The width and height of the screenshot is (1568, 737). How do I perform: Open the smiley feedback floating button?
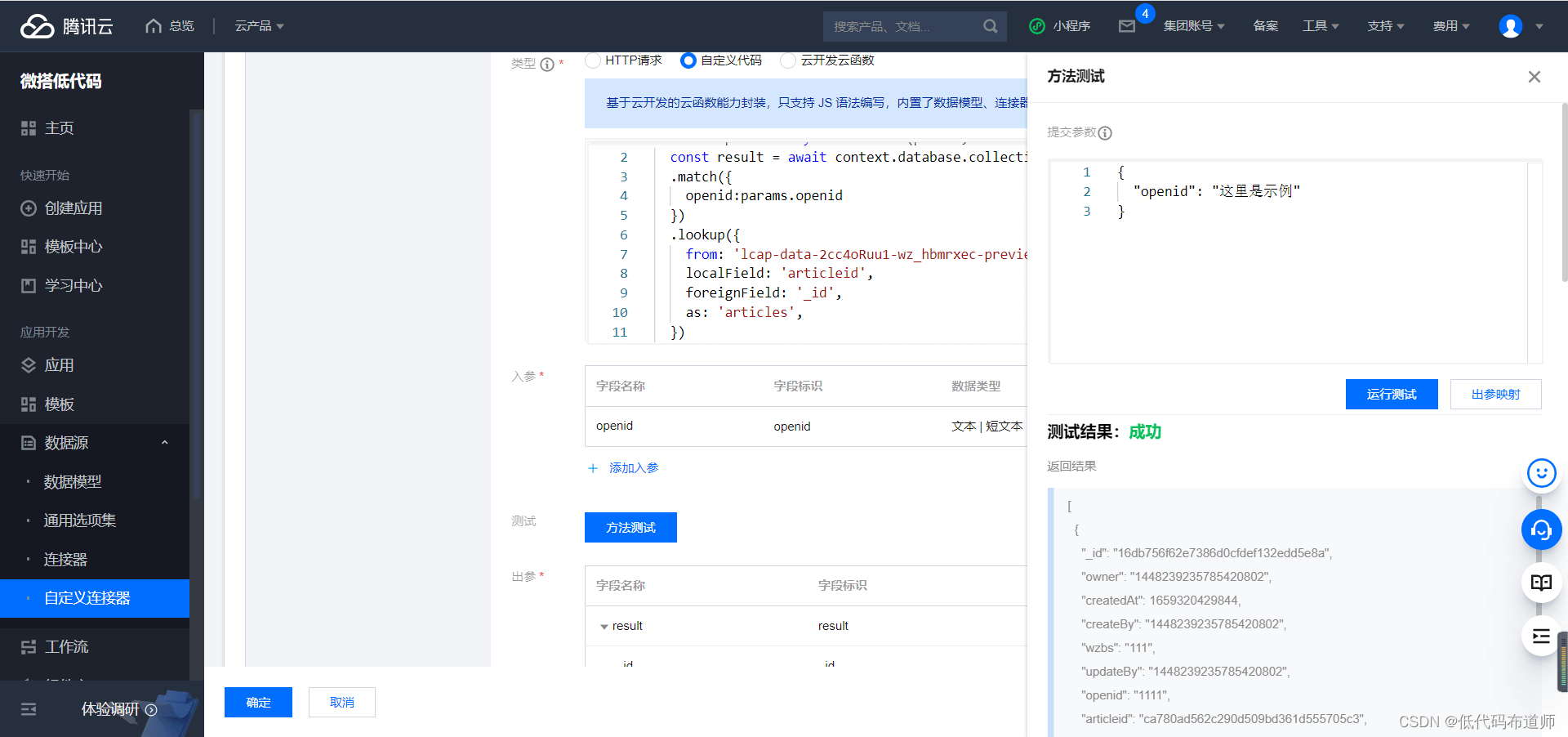(x=1541, y=473)
